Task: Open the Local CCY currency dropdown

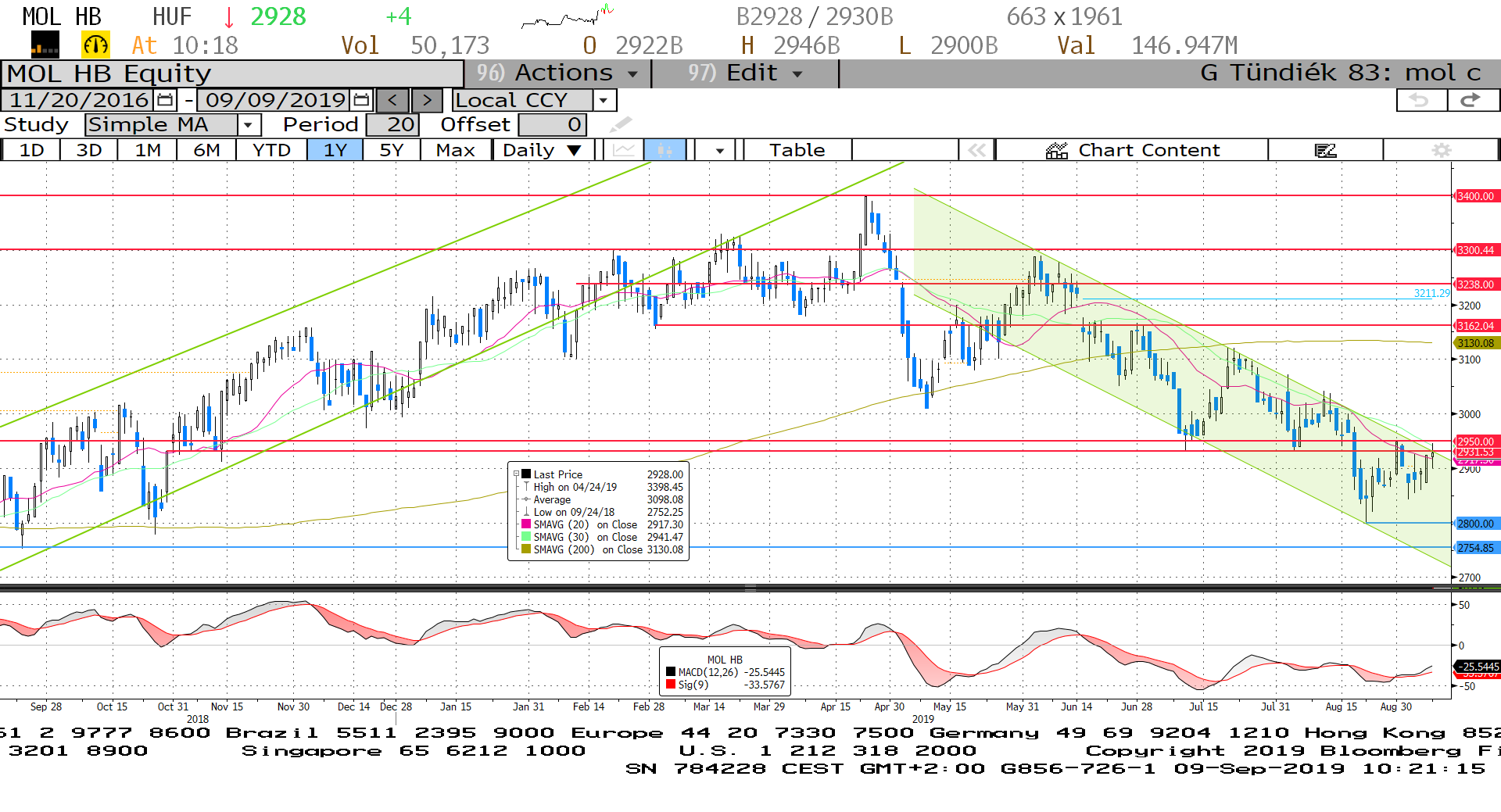Action: (x=603, y=100)
